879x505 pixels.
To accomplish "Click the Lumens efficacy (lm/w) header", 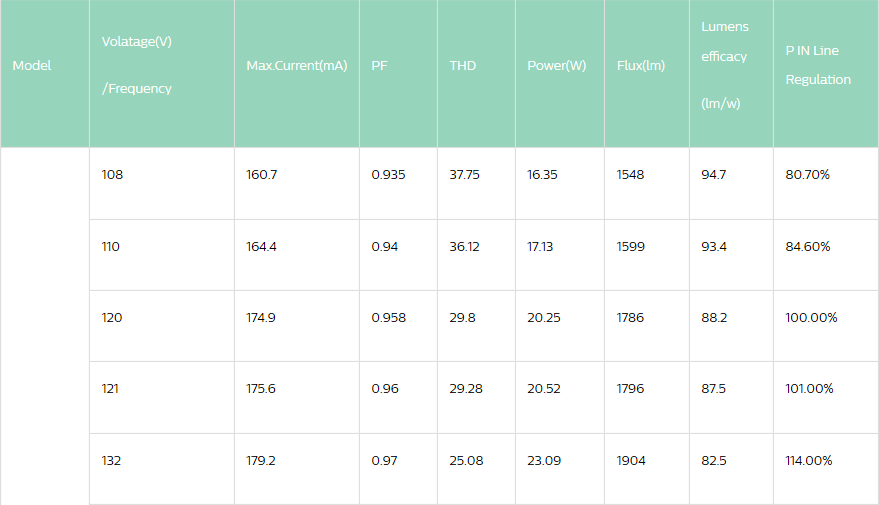I will [x=724, y=65].
